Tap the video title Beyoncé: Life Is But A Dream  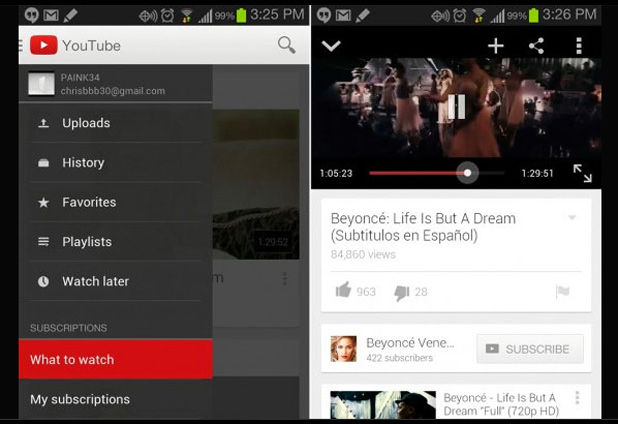(x=423, y=227)
